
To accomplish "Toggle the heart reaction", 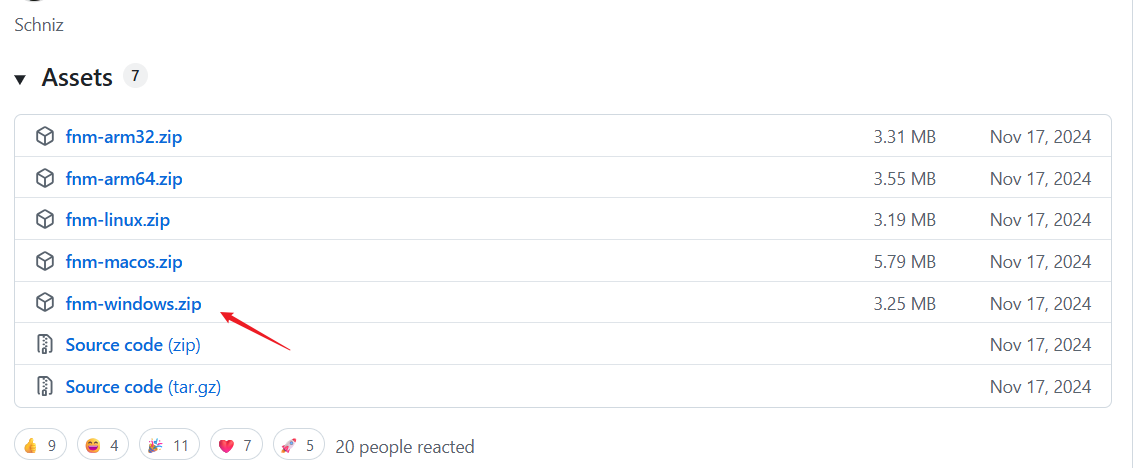I will point(236,445).
